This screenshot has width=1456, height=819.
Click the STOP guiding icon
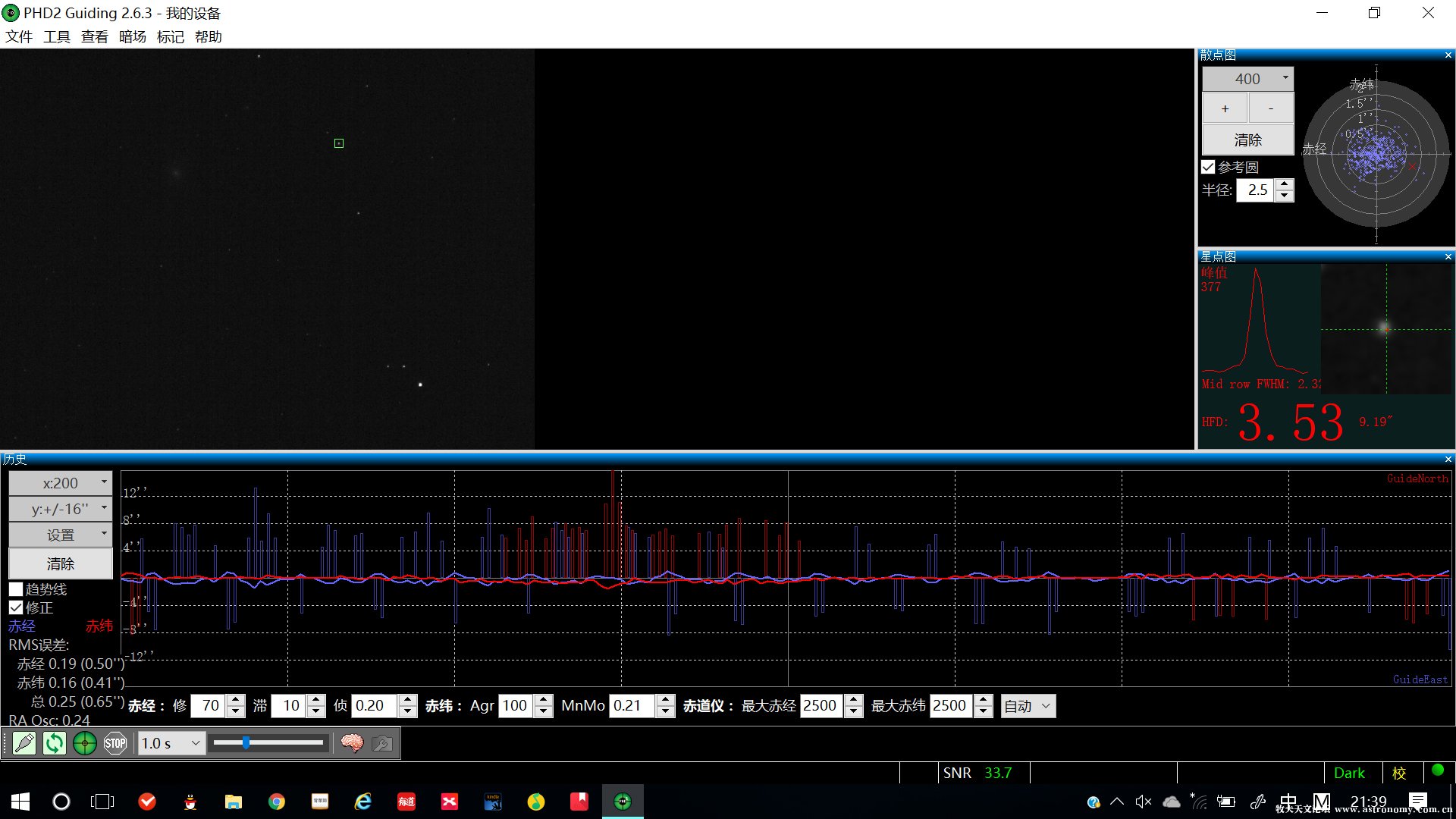tap(115, 743)
